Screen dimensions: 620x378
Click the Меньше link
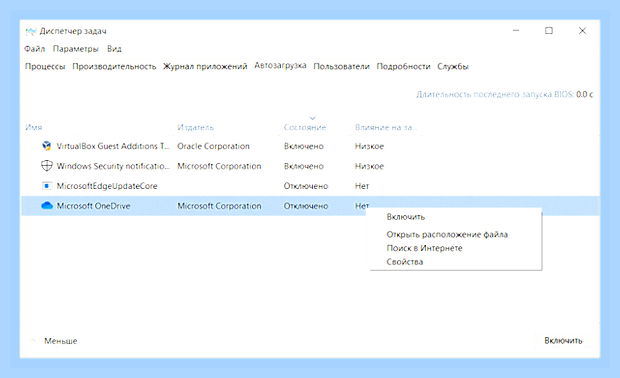pyautogui.click(x=60, y=341)
